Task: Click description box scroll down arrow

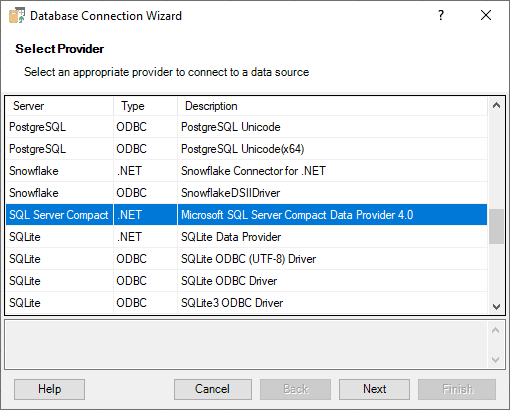Action: pyautogui.click(x=496, y=360)
